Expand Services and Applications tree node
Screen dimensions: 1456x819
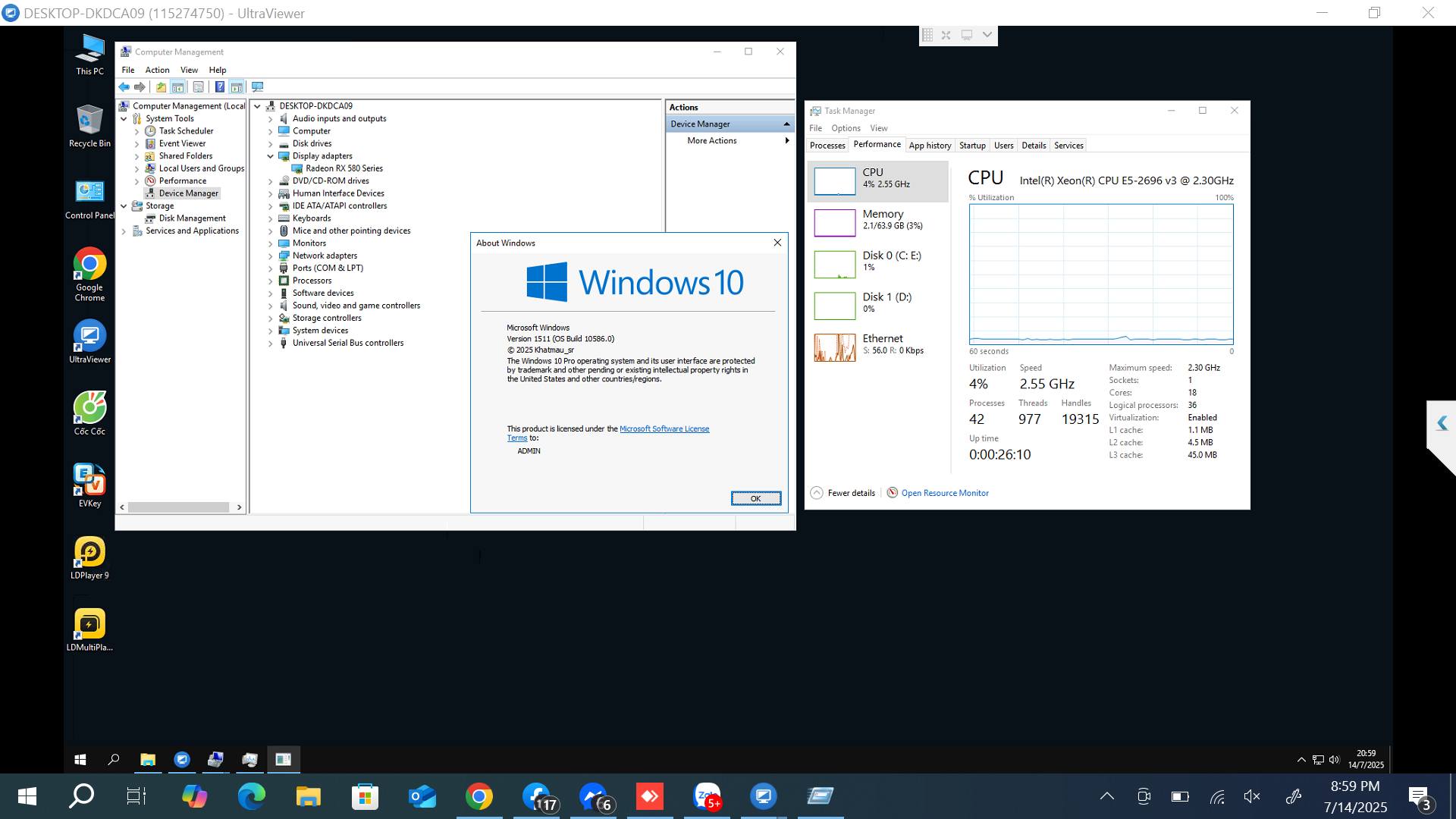coord(124,231)
